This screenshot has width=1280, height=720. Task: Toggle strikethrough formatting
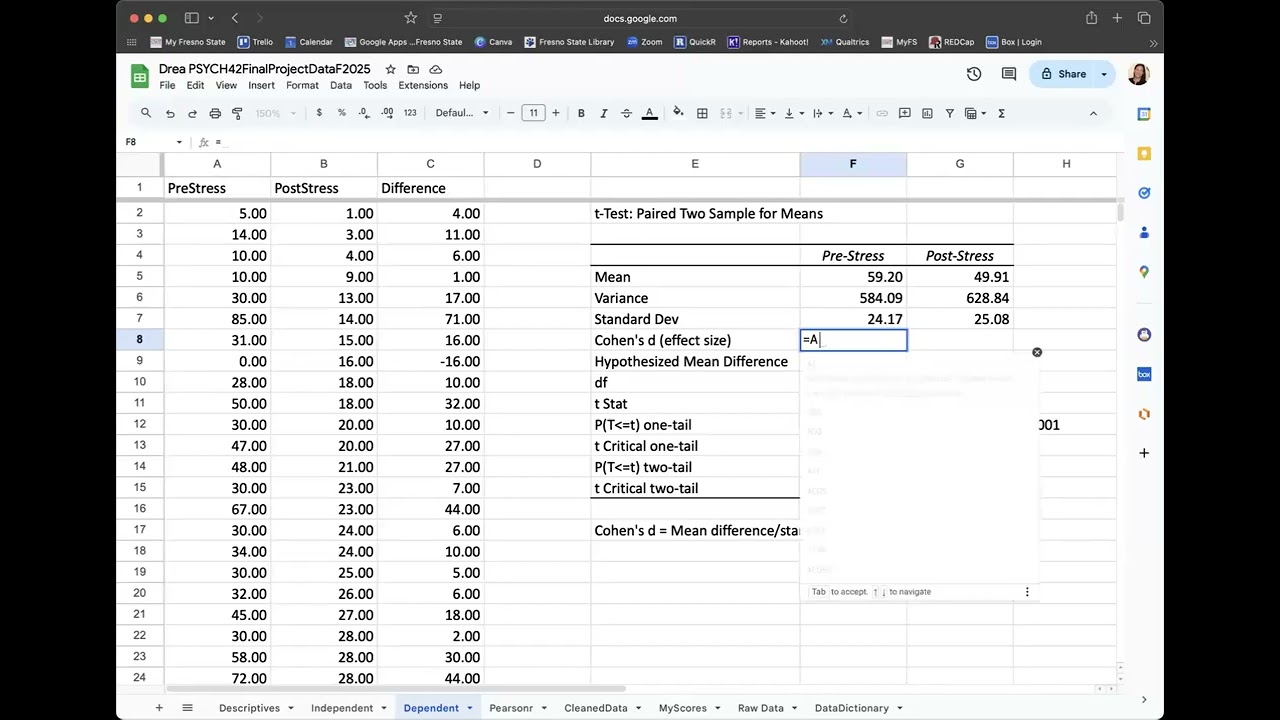[627, 113]
